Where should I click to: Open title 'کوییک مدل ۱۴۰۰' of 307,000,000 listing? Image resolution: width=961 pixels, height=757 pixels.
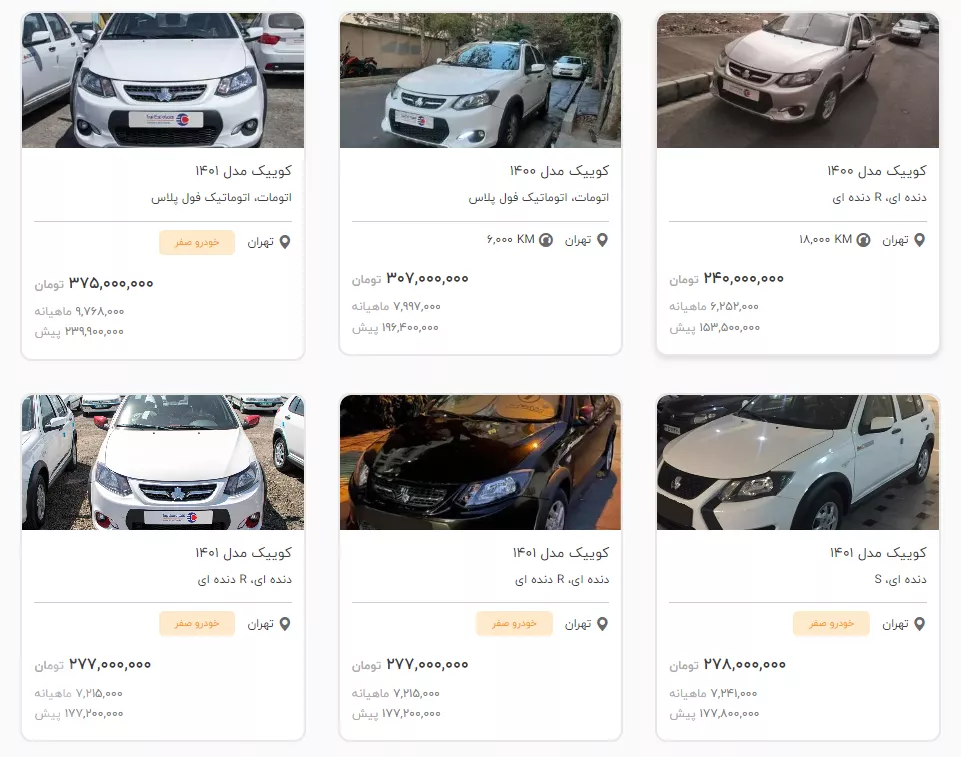pos(560,171)
